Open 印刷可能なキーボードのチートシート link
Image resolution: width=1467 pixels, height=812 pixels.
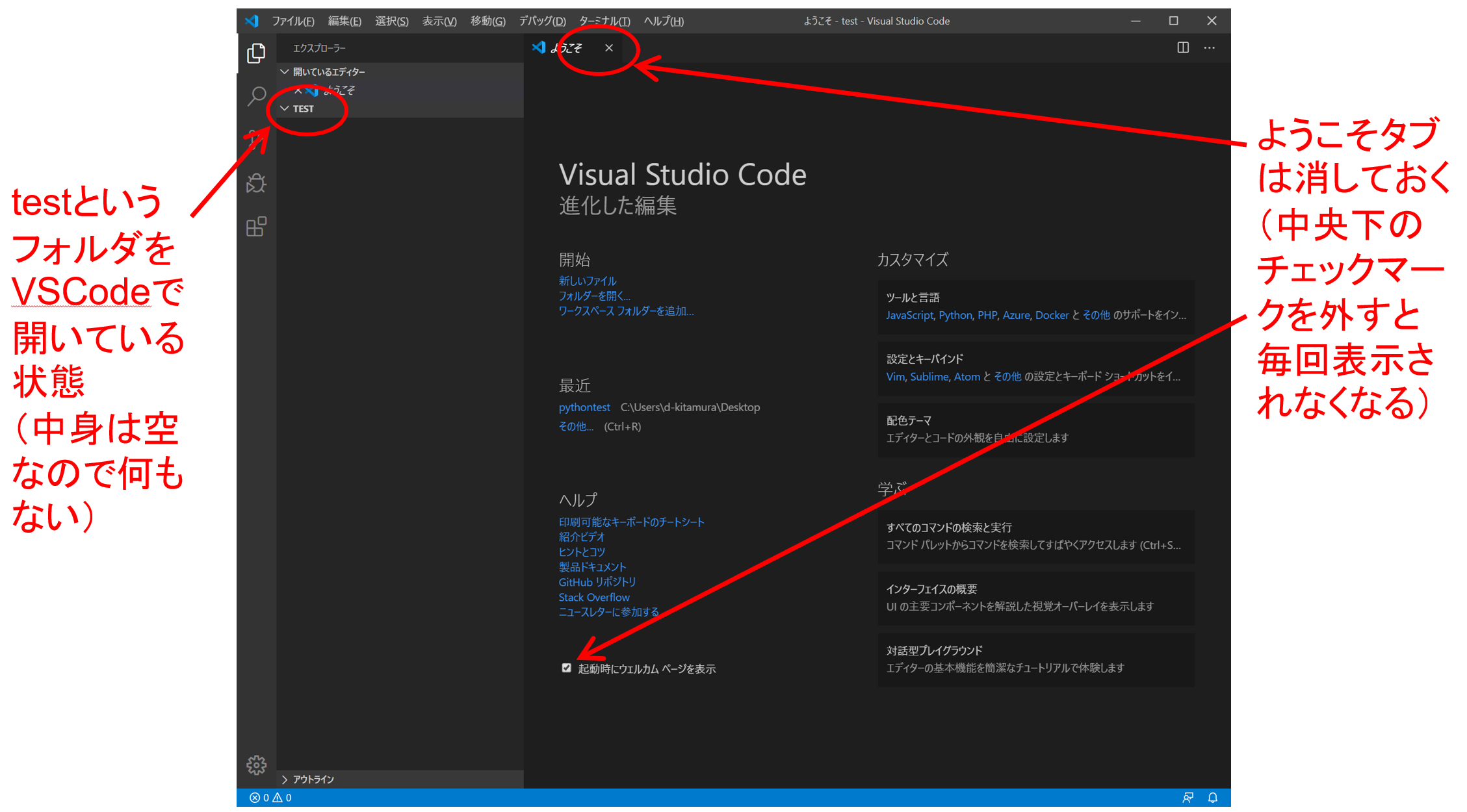tap(631, 522)
